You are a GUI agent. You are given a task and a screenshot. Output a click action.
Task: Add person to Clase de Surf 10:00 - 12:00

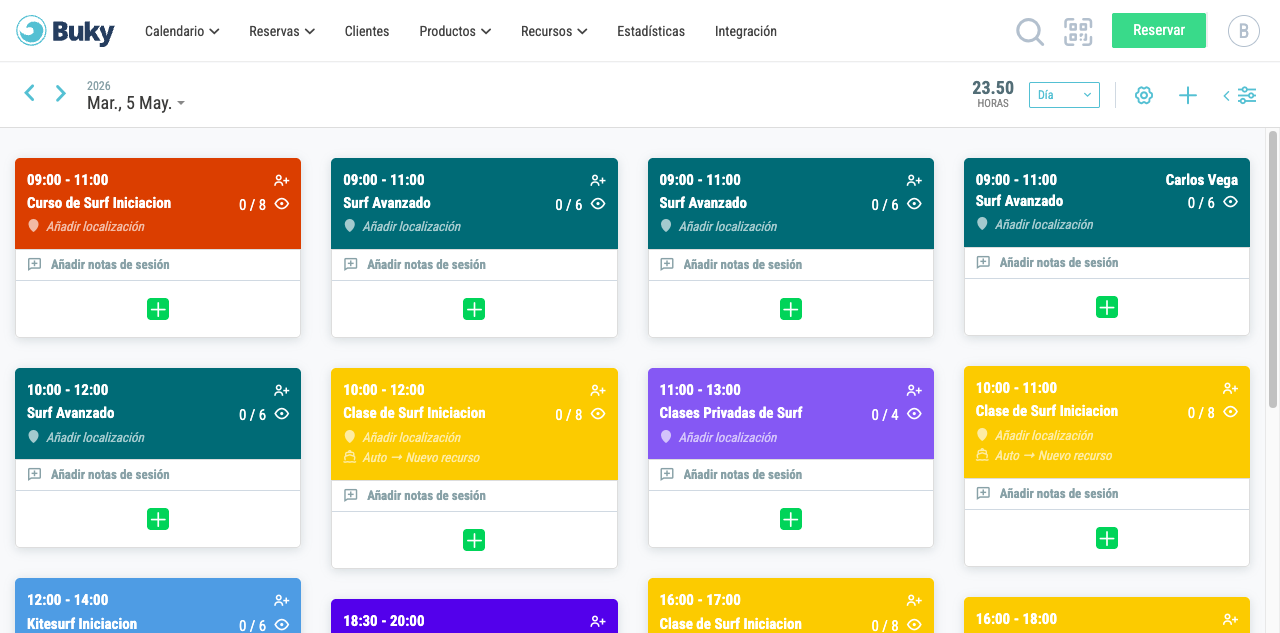(x=598, y=391)
